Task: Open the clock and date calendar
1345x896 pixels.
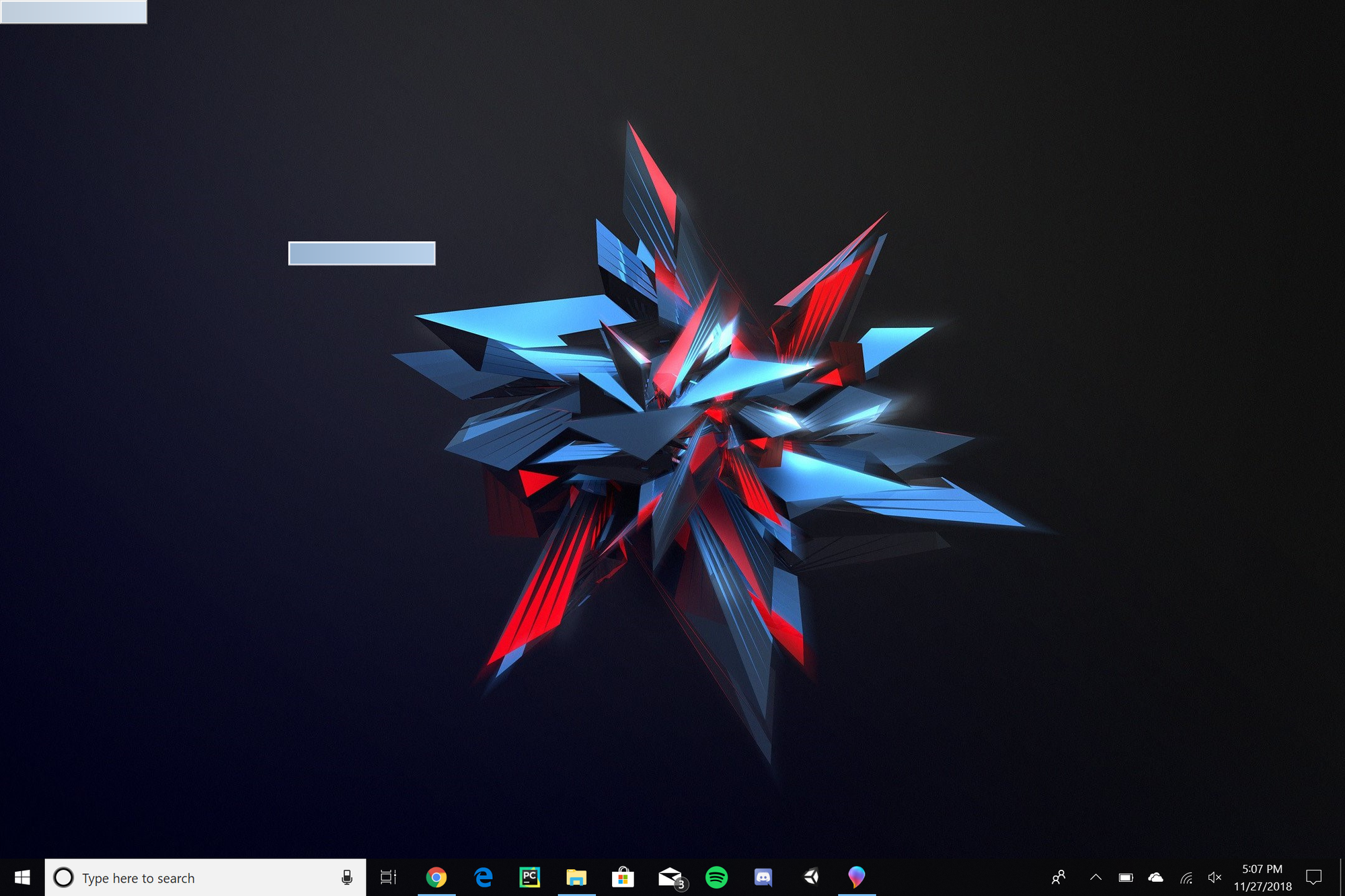Action: pos(1262,877)
